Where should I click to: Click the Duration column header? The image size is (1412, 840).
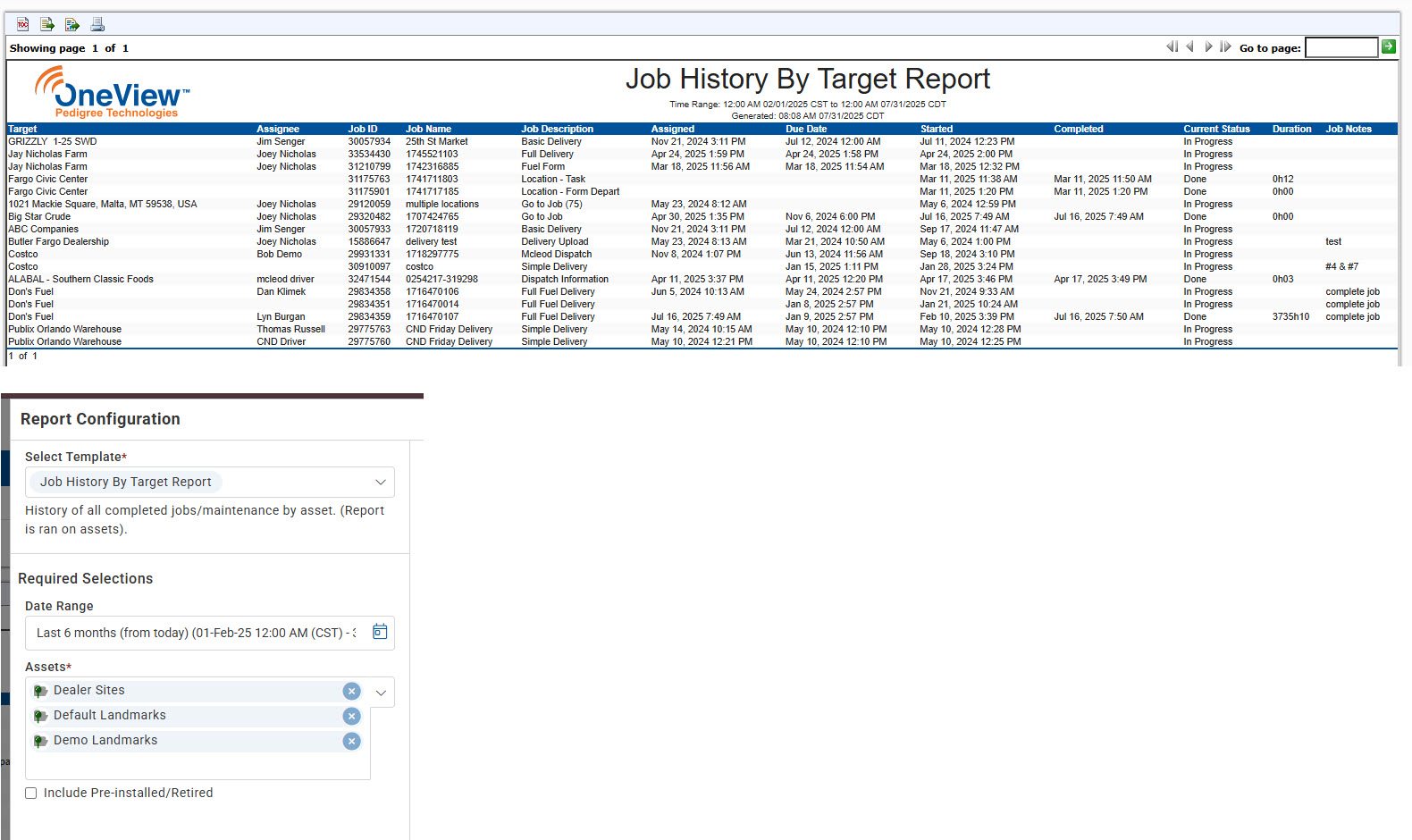click(x=1292, y=129)
